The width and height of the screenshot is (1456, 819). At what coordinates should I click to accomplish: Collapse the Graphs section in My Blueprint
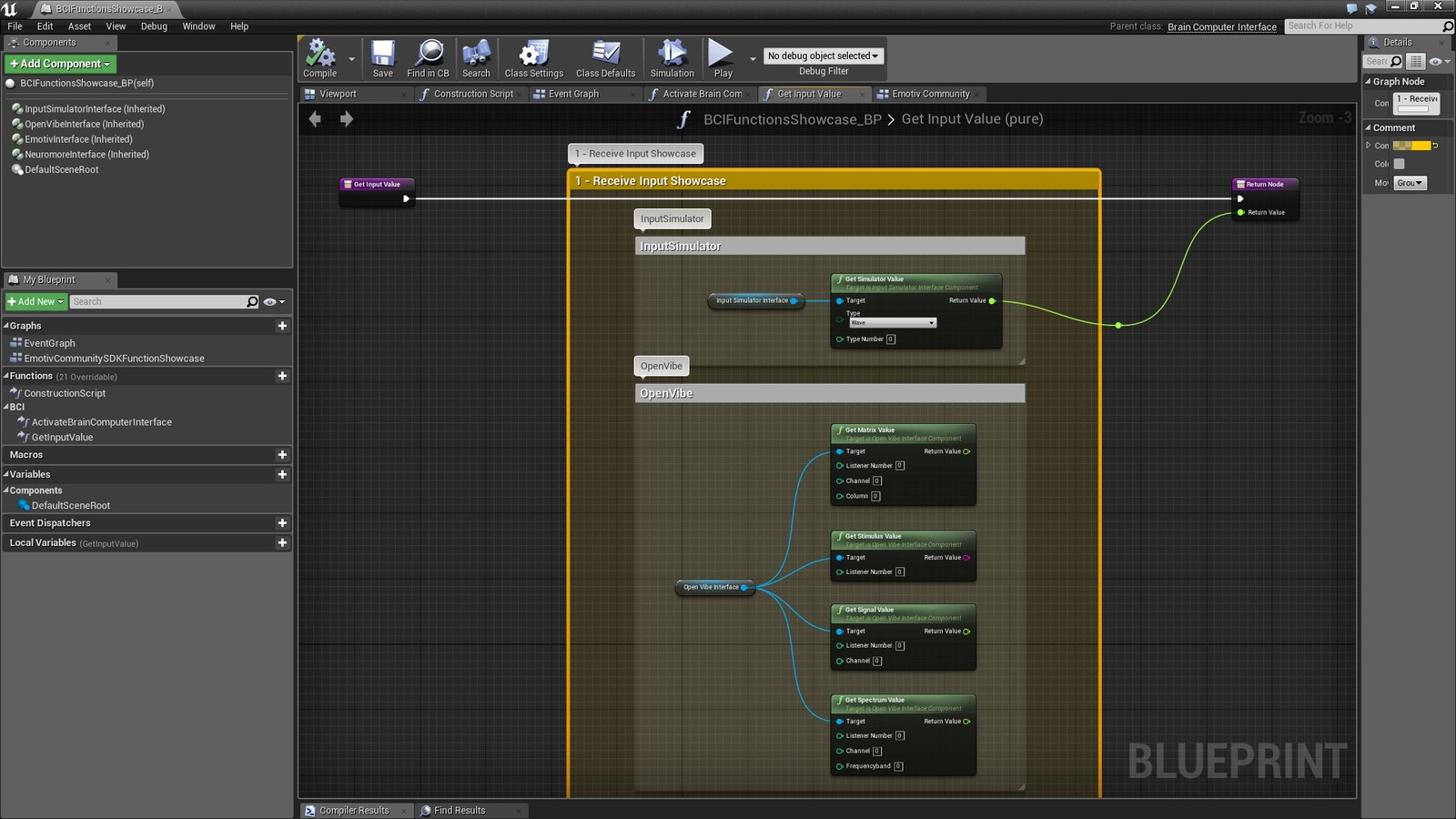point(6,326)
